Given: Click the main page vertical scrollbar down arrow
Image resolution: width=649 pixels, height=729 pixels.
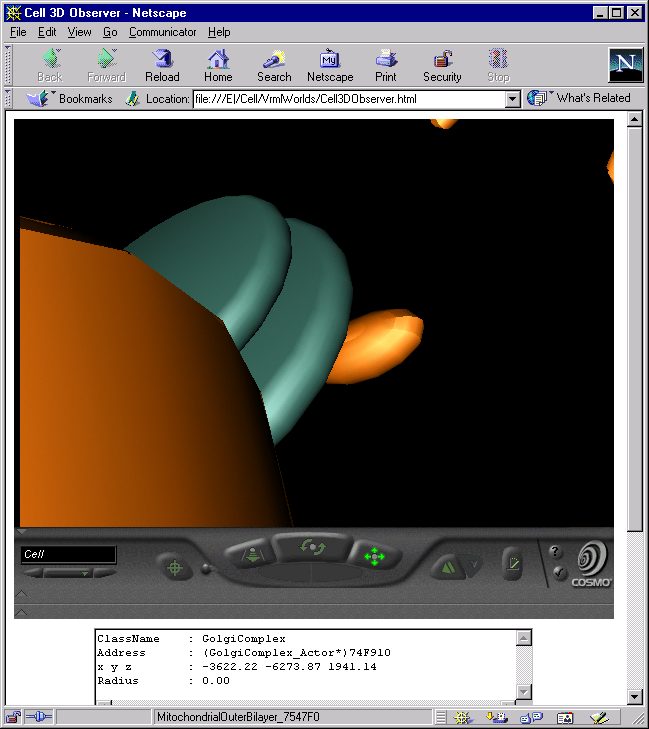Looking at the screenshot, I should [x=634, y=696].
